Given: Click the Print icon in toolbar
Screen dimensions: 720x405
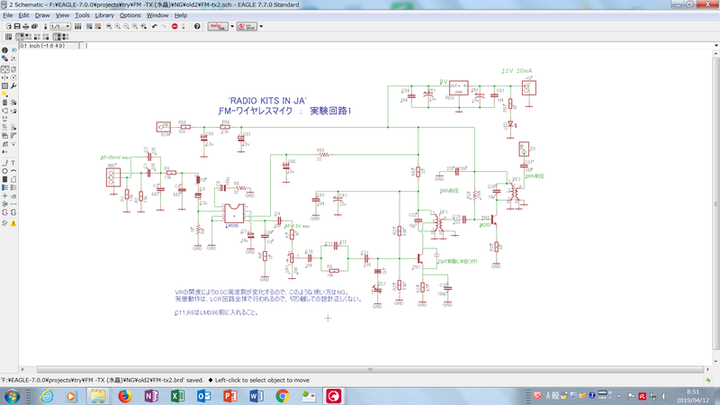Looking at the screenshot, I should click(x=28, y=27).
